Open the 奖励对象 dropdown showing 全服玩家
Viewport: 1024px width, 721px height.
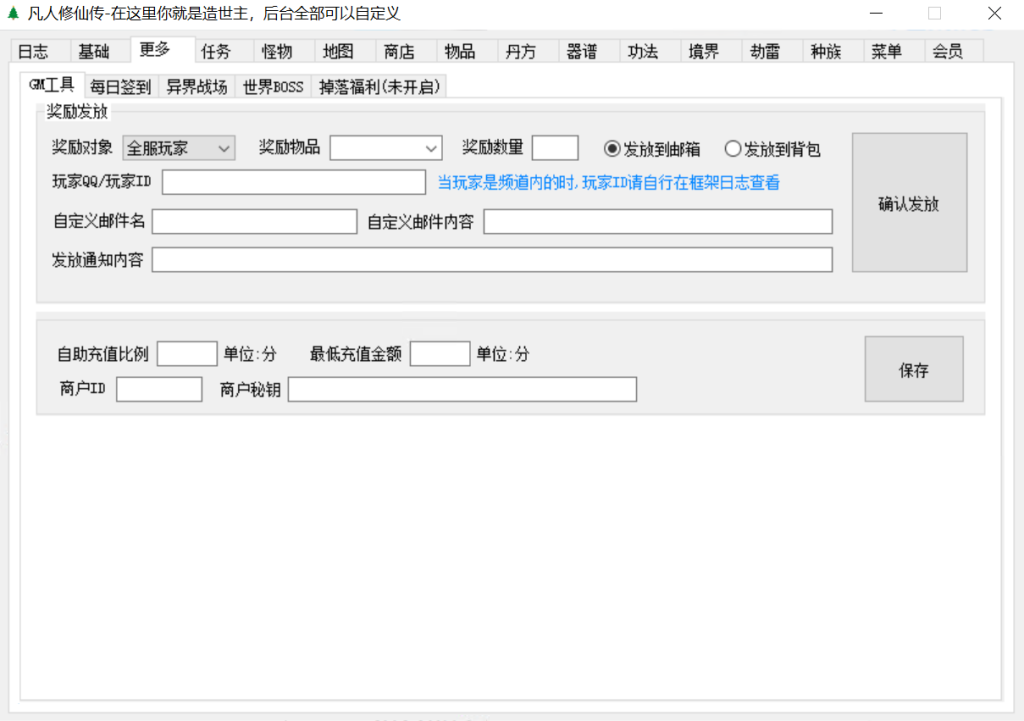tap(179, 148)
